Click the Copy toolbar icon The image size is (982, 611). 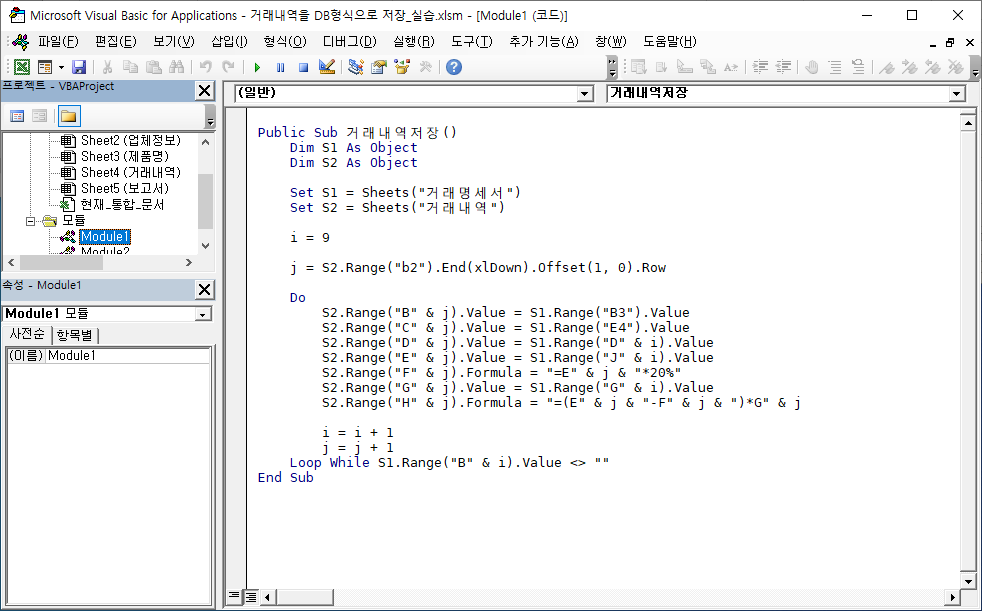tap(130, 67)
